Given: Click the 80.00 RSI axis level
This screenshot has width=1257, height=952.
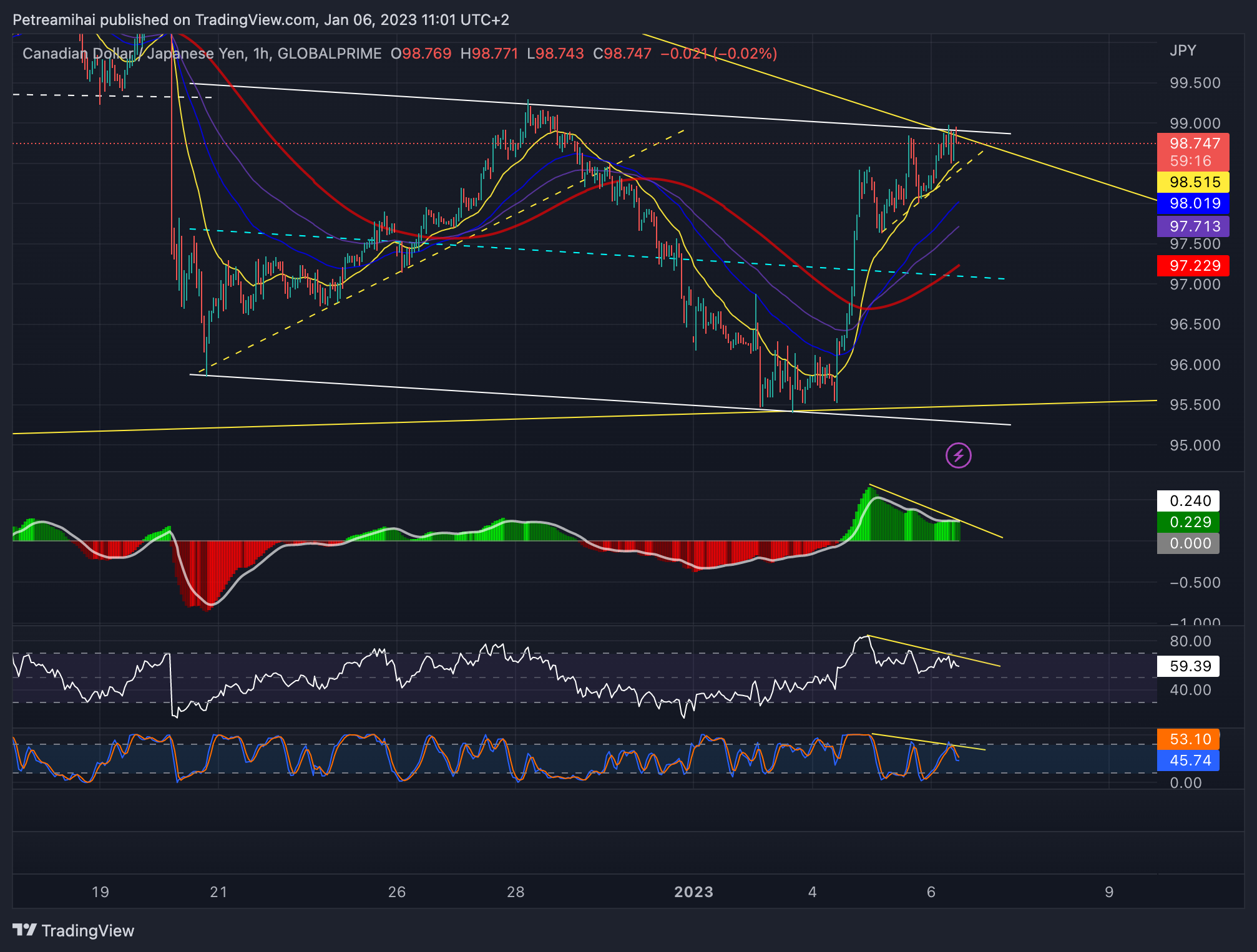Looking at the screenshot, I should (1190, 641).
